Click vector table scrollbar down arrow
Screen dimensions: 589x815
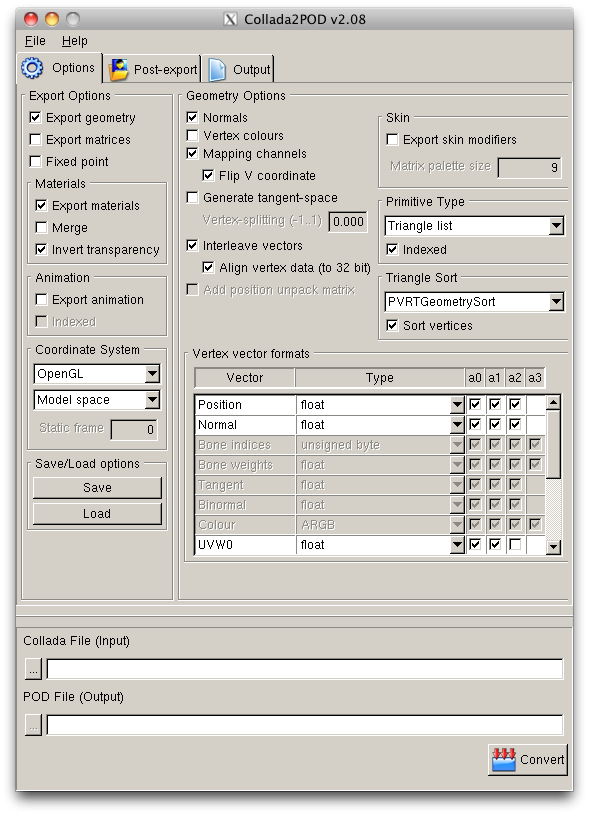click(x=553, y=547)
